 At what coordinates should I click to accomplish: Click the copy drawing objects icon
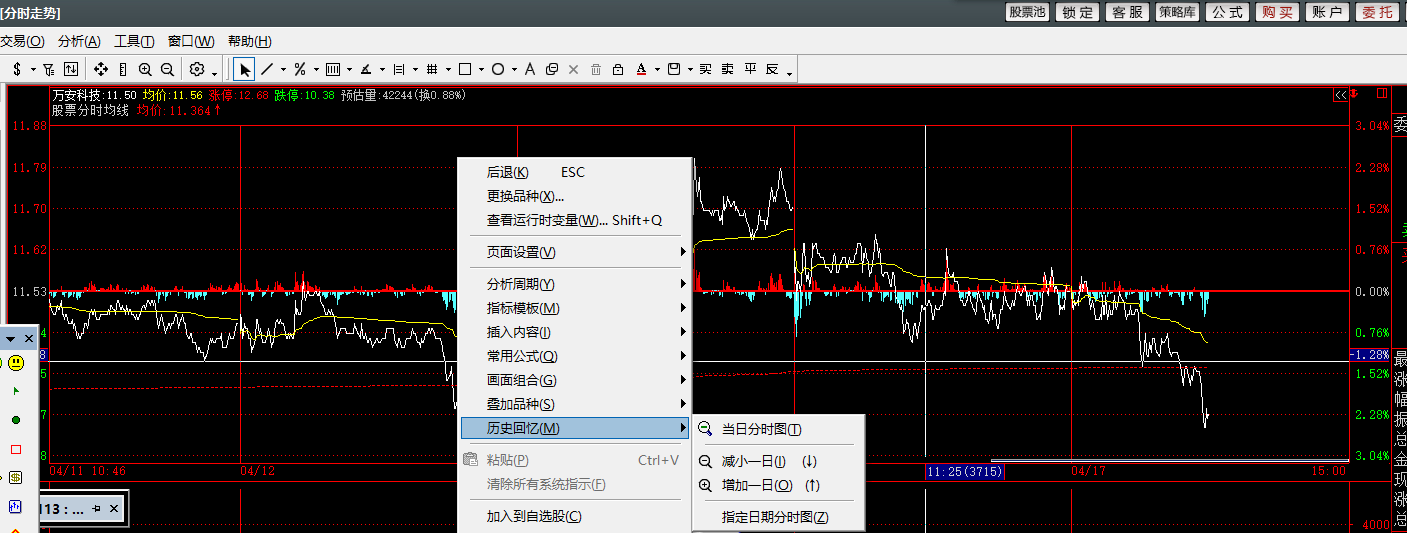click(x=552, y=69)
